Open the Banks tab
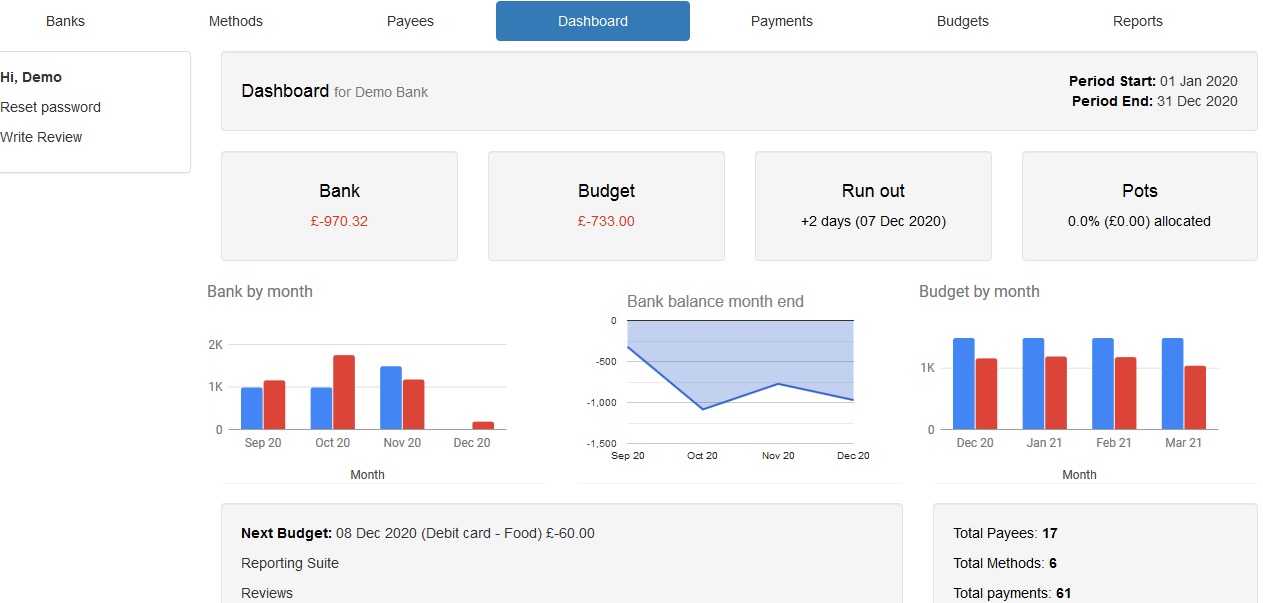Viewport: 1263px width, 603px height. pos(65,21)
